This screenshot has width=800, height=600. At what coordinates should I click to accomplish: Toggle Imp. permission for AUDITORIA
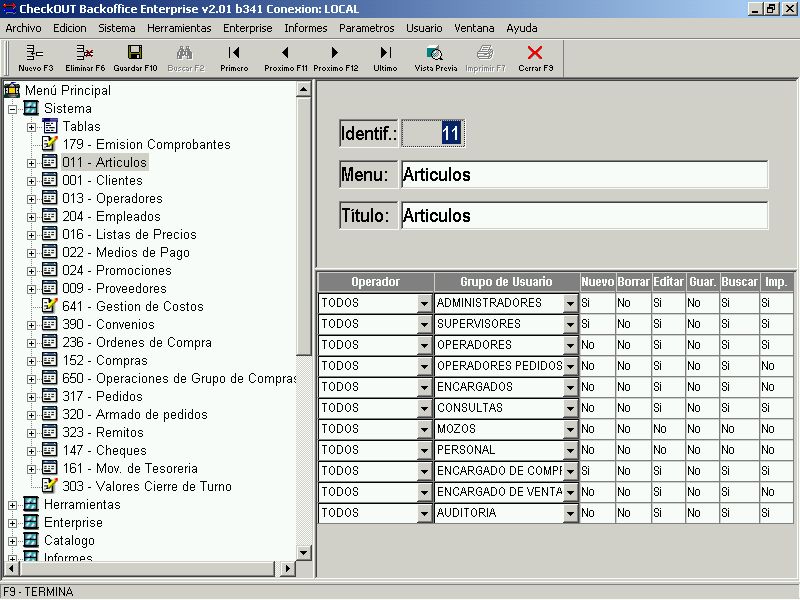click(777, 513)
